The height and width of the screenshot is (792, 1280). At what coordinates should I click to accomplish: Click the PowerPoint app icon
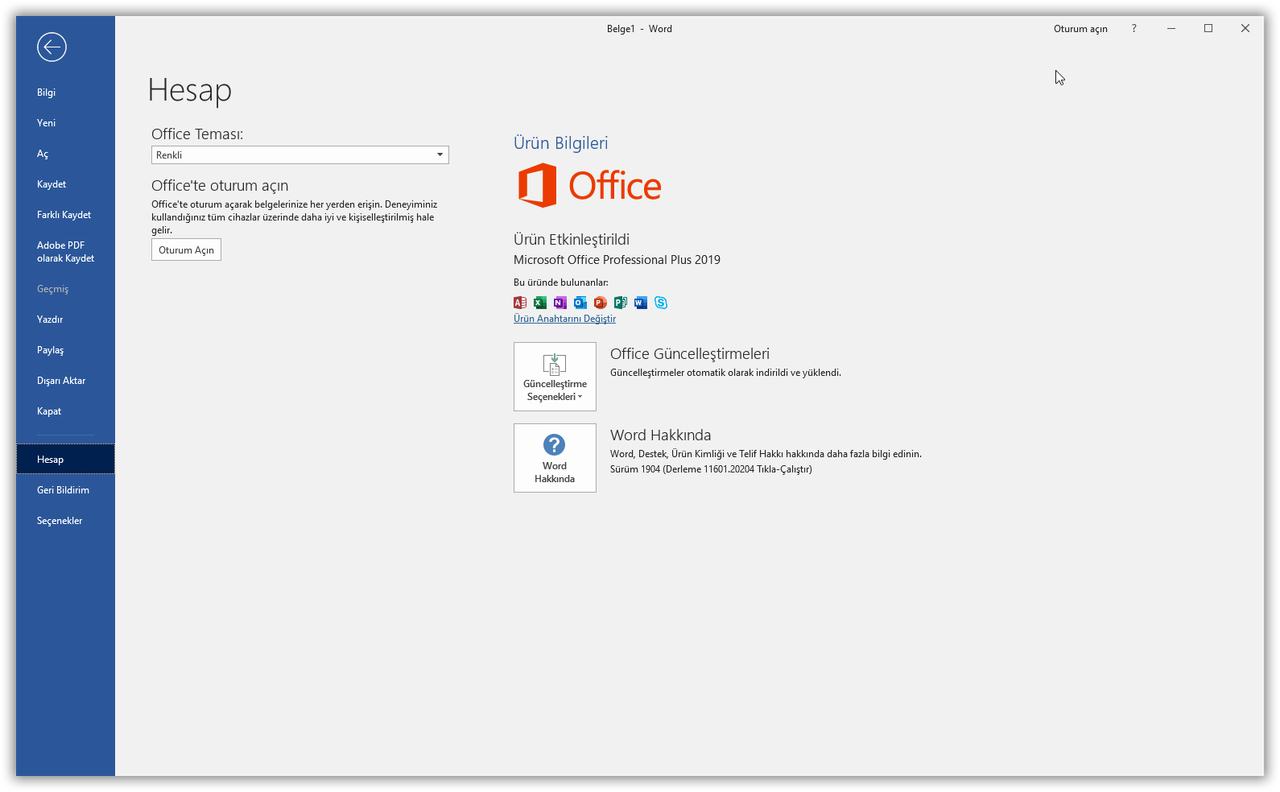tap(600, 303)
